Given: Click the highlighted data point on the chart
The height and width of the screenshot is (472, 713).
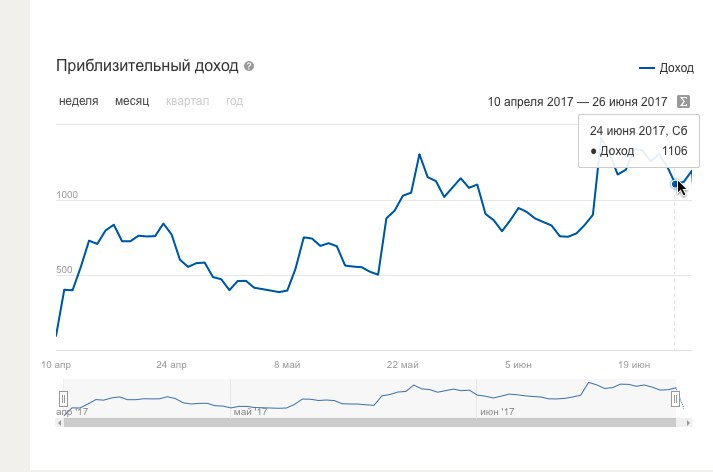Looking at the screenshot, I should click(676, 184).
